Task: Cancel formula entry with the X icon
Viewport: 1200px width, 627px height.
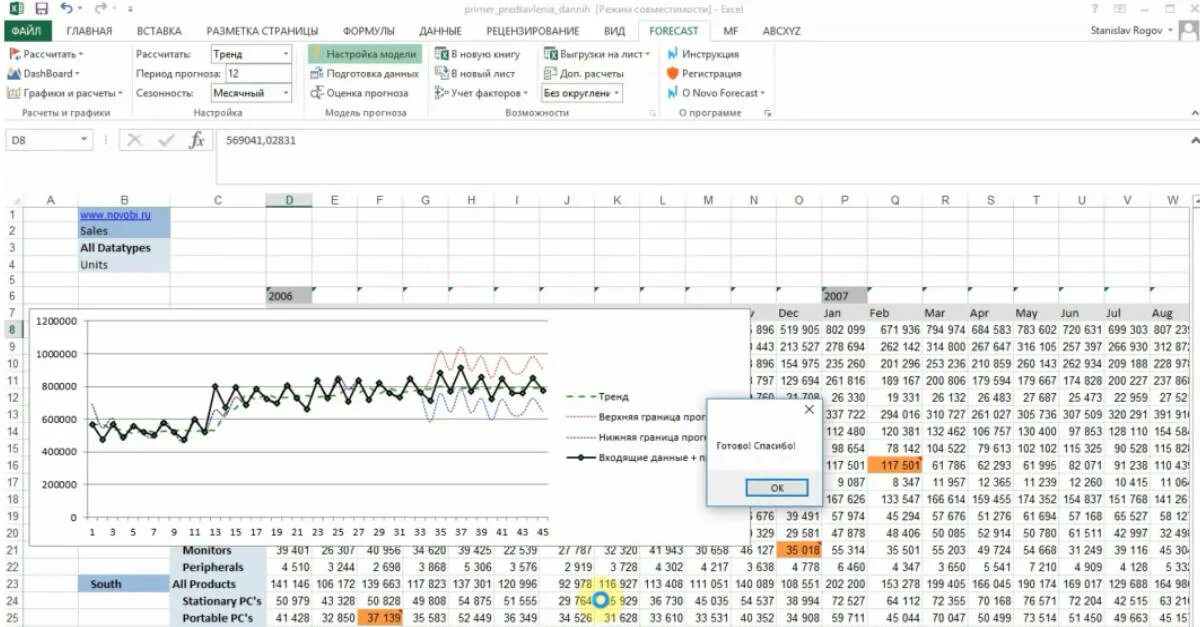Action: click(x=135, y=141)
